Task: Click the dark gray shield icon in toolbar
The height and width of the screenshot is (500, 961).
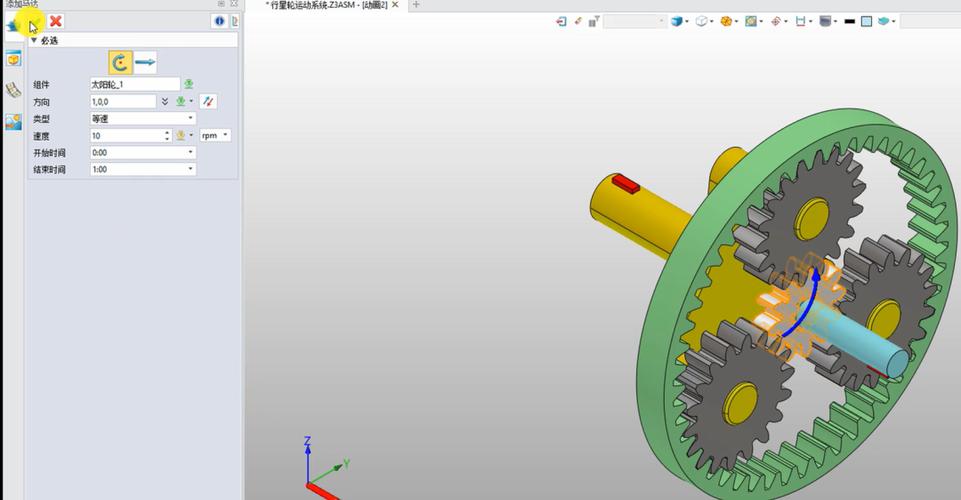Action: 826,21
